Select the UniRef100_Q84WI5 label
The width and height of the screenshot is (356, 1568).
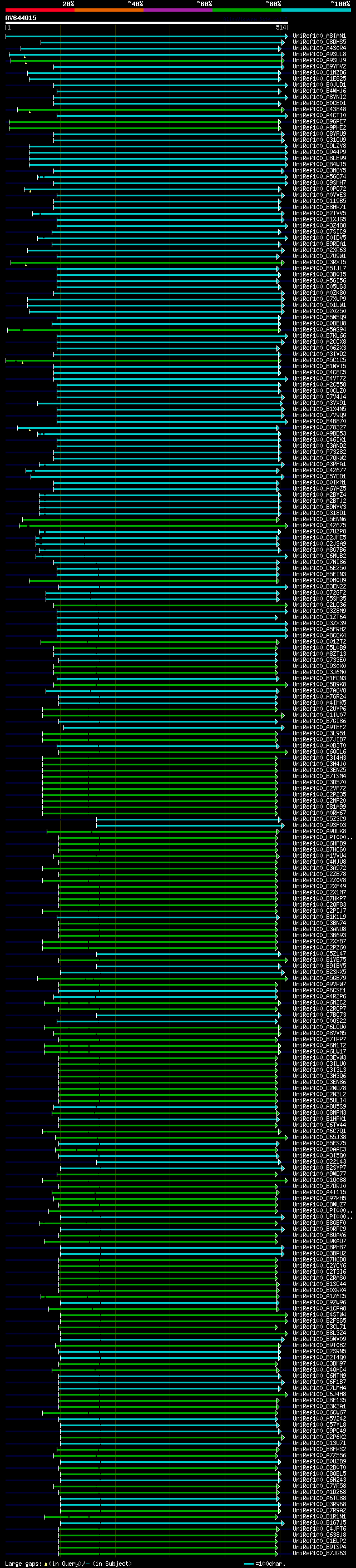pyautogui.click(x=319, y=164)
